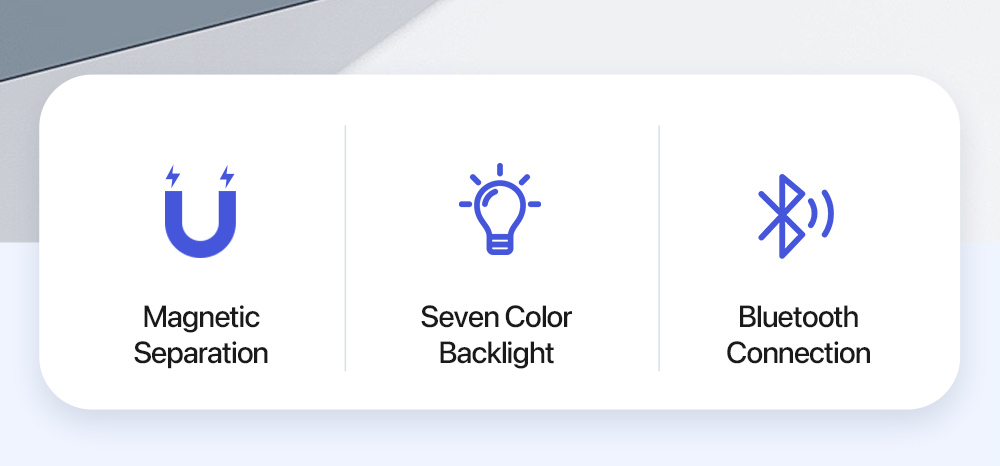Click the "Backlight" text
The width and height of the screenshot is (1000, 466).
coord(496,353)
